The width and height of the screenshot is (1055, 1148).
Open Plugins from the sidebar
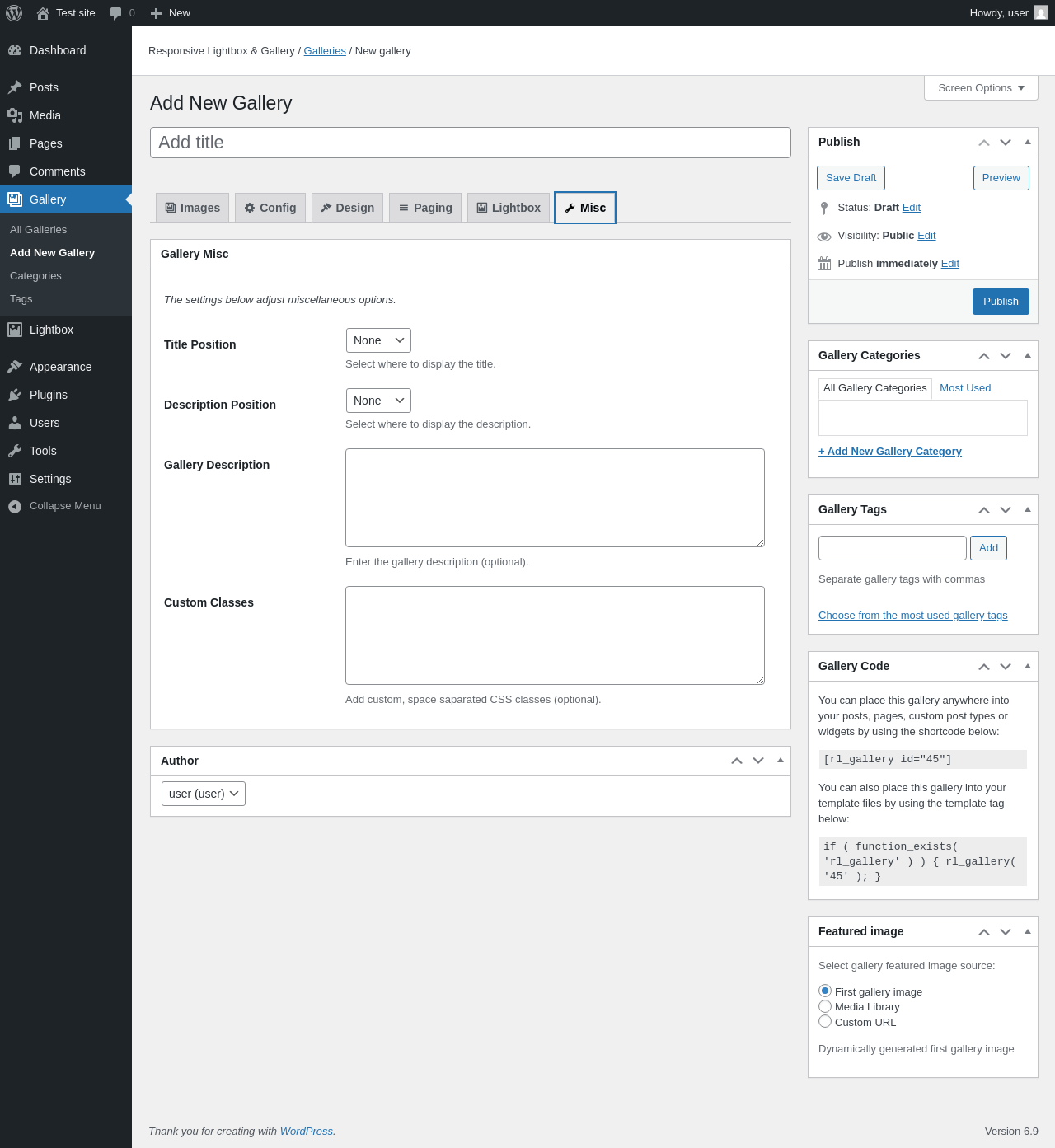pos(48,395)
